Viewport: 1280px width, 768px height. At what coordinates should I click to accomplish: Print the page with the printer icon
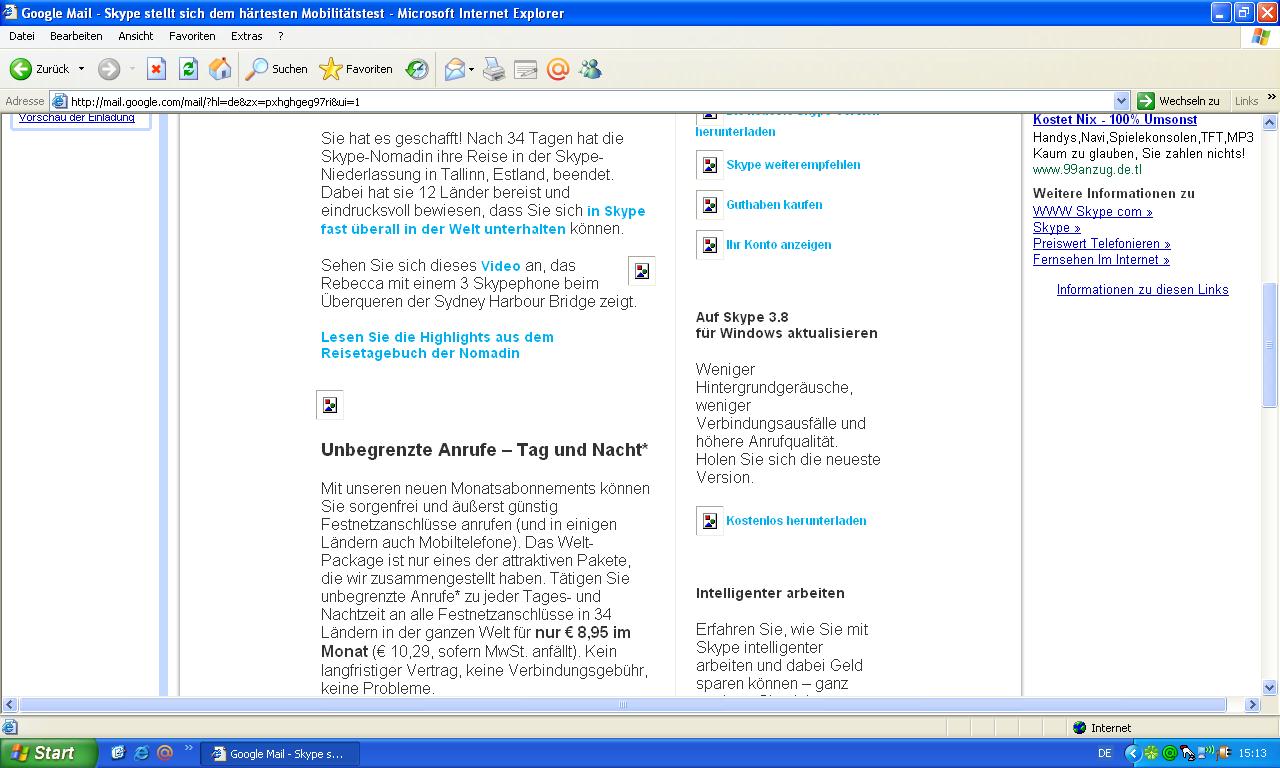coord(494,69)
